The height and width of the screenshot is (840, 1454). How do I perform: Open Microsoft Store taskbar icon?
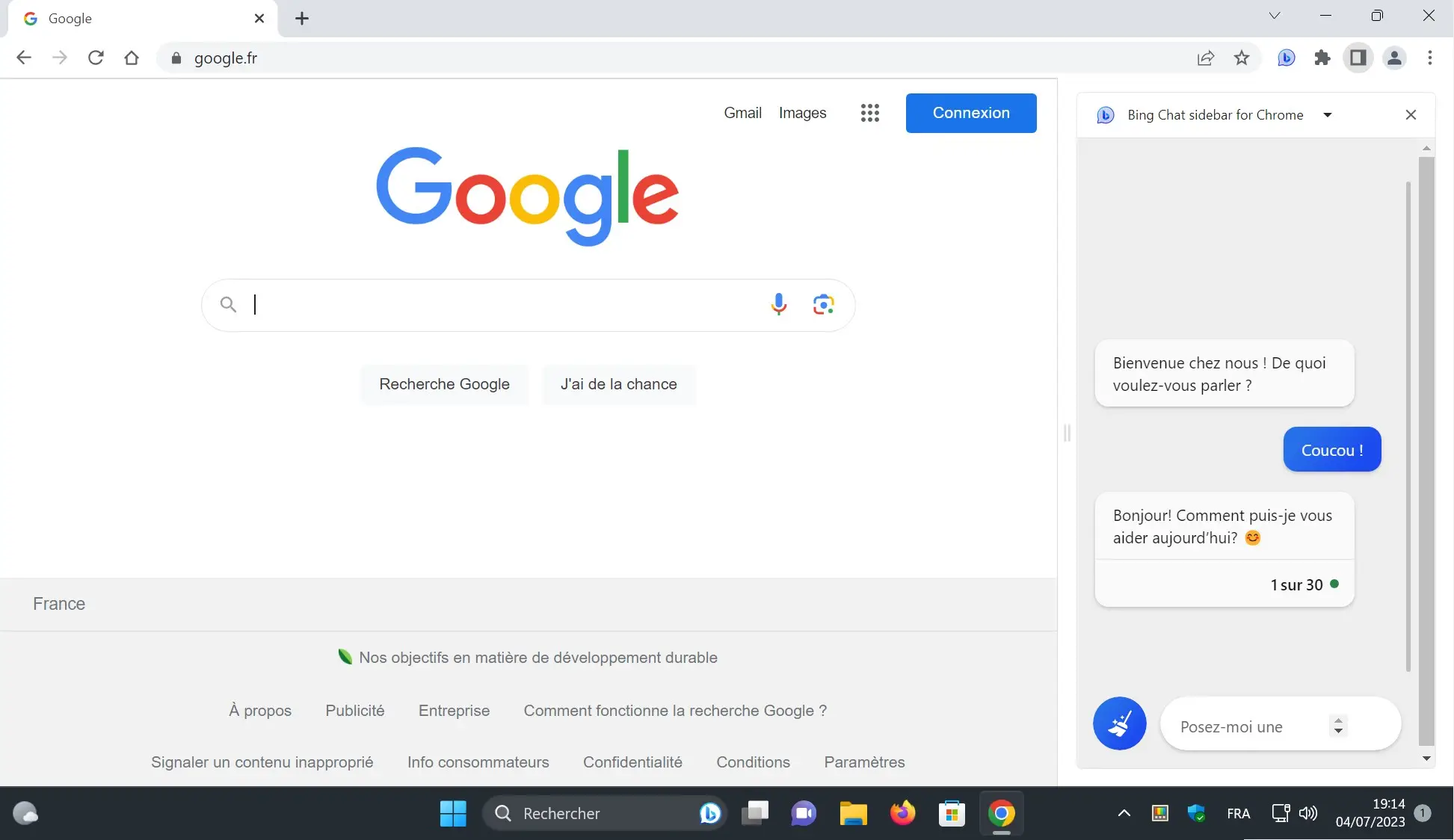point(952,813)
